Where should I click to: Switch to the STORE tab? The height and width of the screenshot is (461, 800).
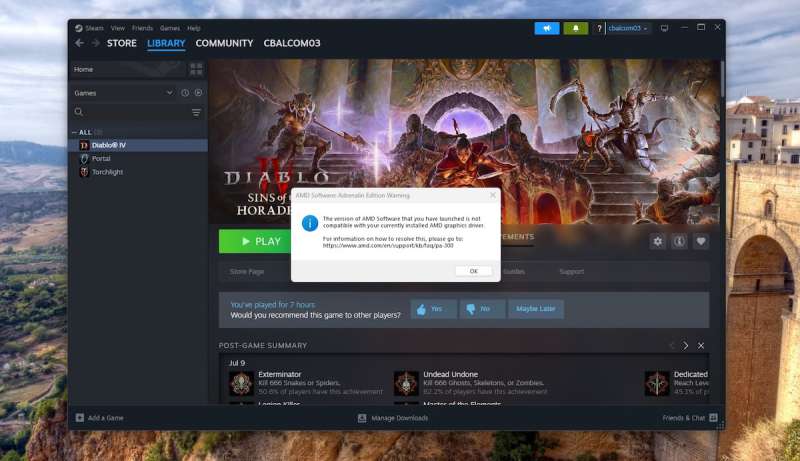(x=121, y=43)
